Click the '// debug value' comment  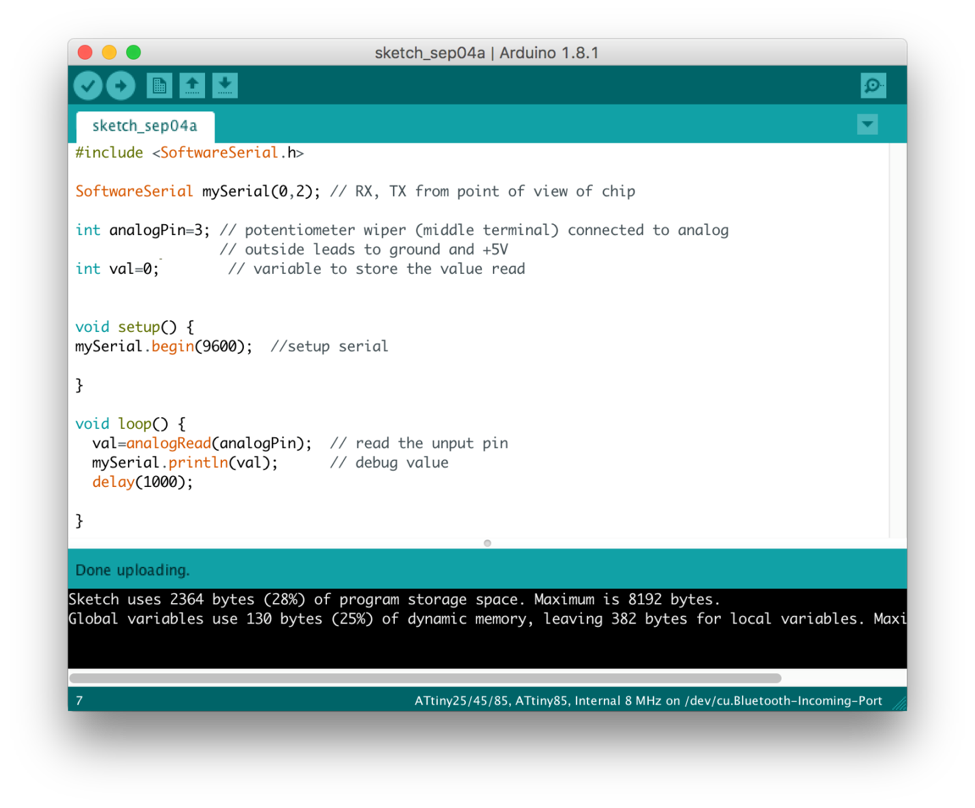click(x=389, y=462)
